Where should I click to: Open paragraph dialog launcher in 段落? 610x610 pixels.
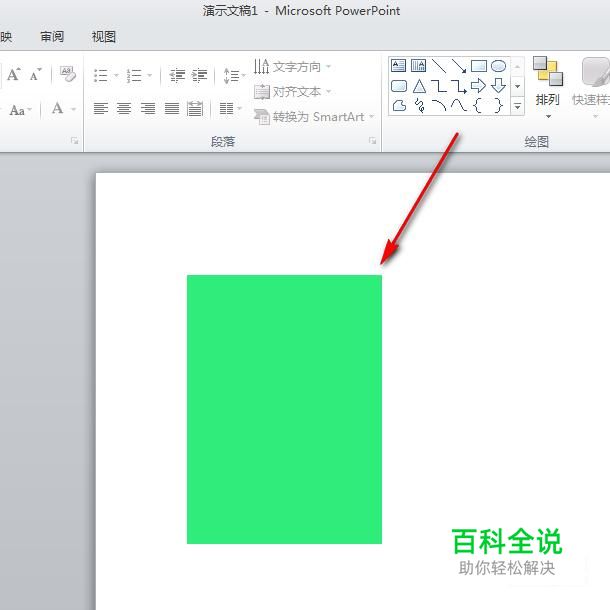click(x=372, y=141)
